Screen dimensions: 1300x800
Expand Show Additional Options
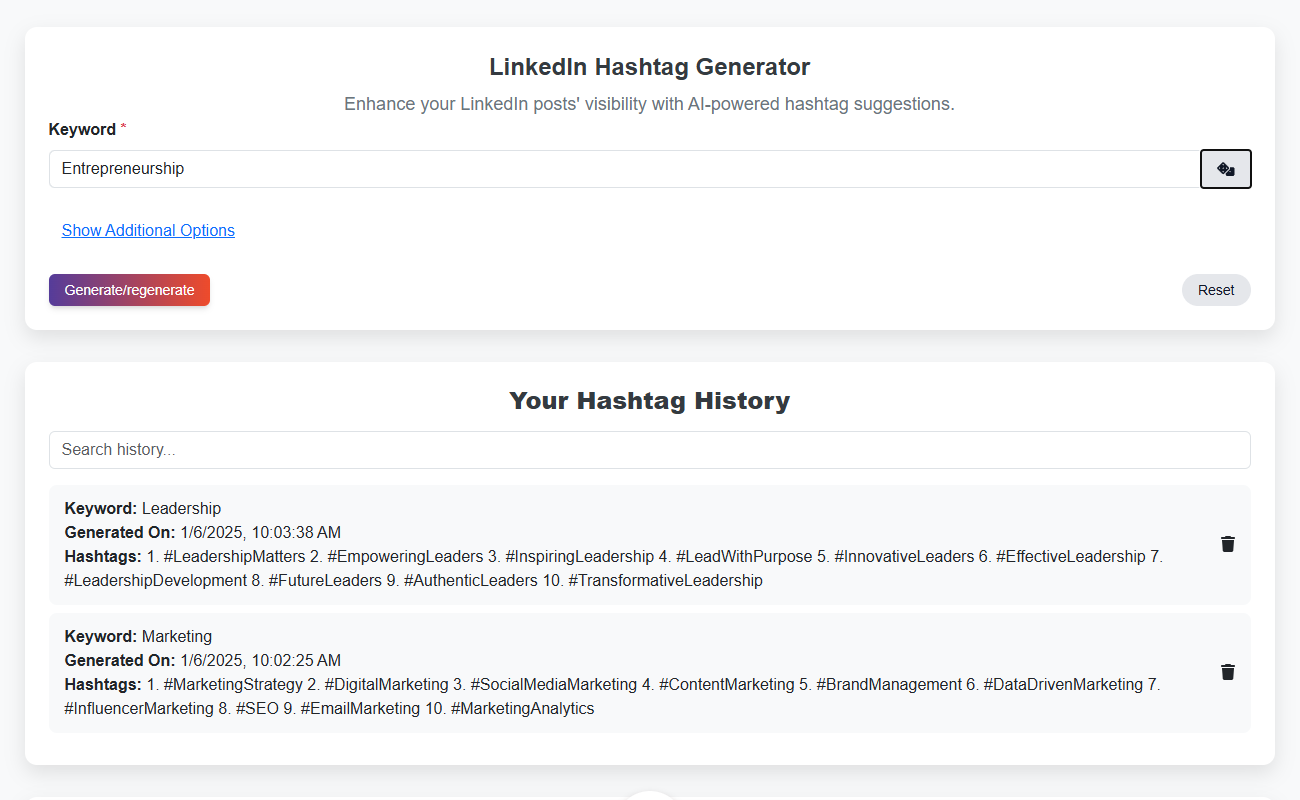click(x=148, y=230)
